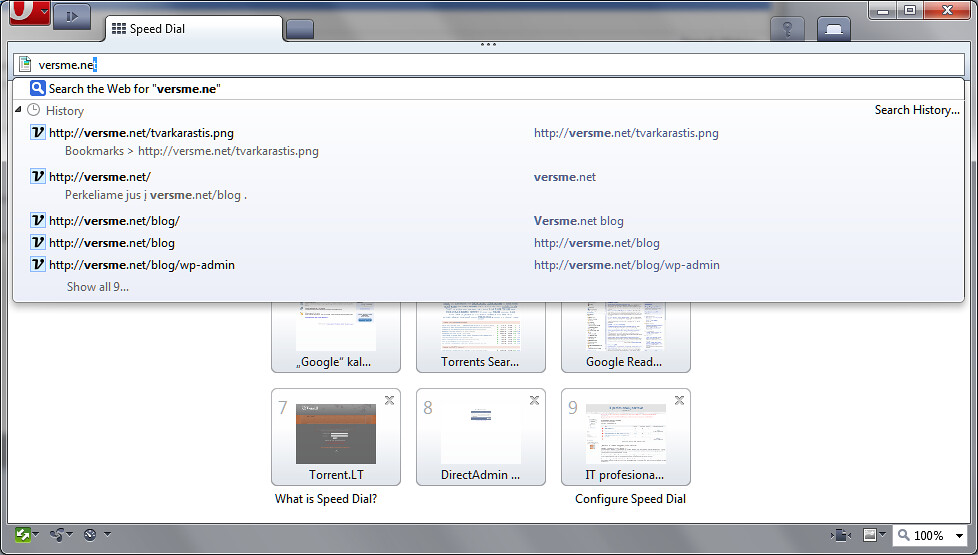Remove the Torrent.LT speed dial entry

pos(389,400)
